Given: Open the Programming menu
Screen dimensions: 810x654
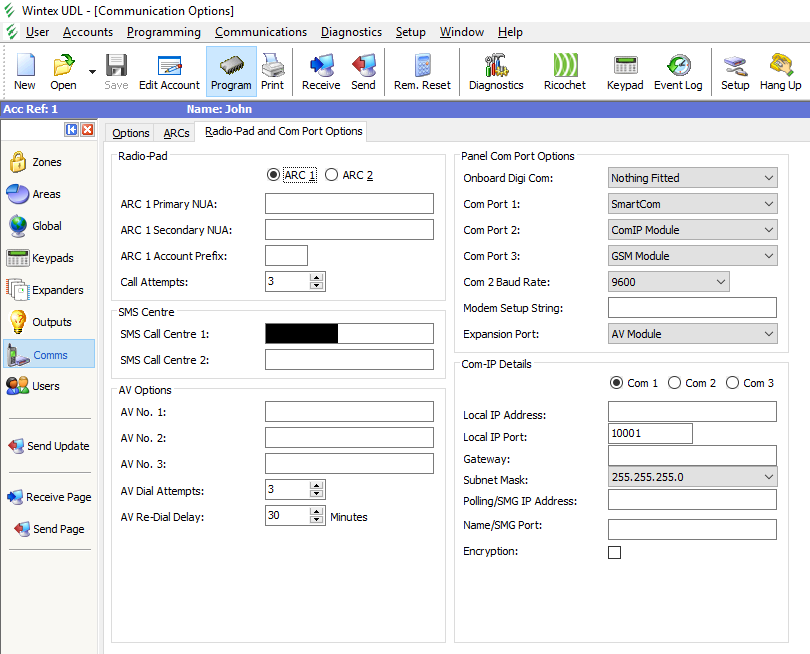Looking at the screenshot, I should (164, 32).
